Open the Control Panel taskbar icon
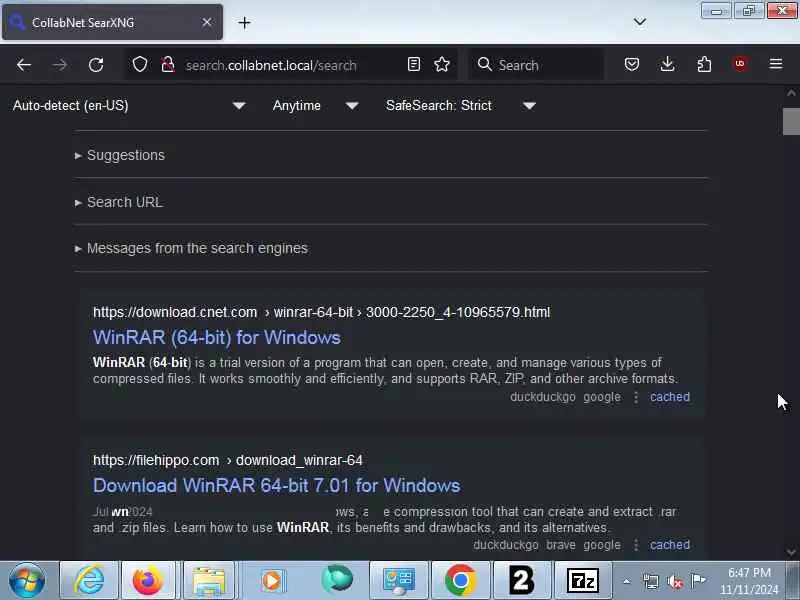 [x=399, y=581]
